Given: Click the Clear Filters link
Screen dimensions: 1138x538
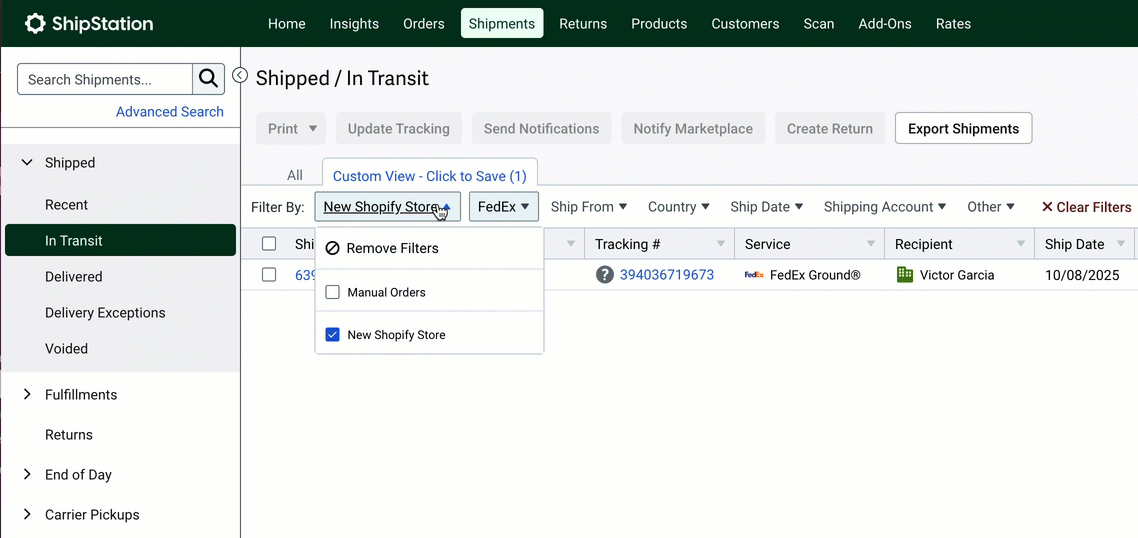Looking at the screenshot, I should (1086, 207).
